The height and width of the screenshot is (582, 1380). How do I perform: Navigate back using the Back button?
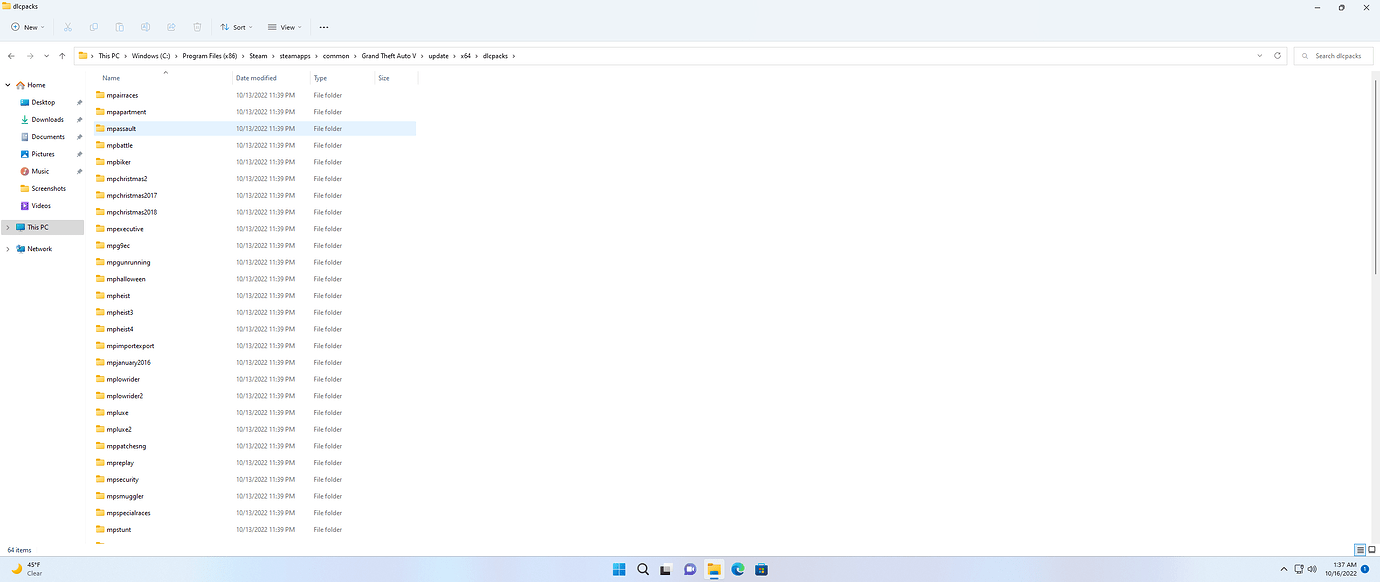[11, 55]
